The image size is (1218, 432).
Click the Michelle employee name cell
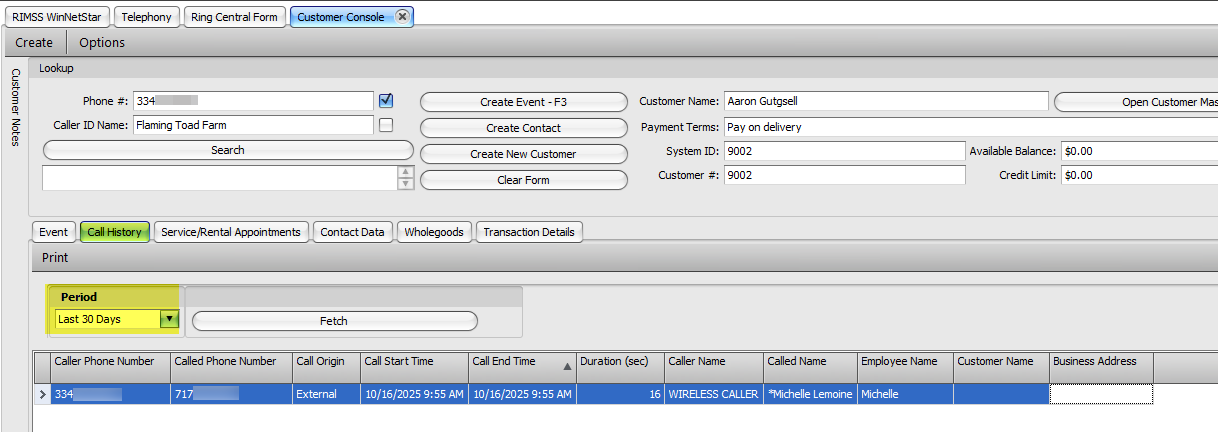905,394
